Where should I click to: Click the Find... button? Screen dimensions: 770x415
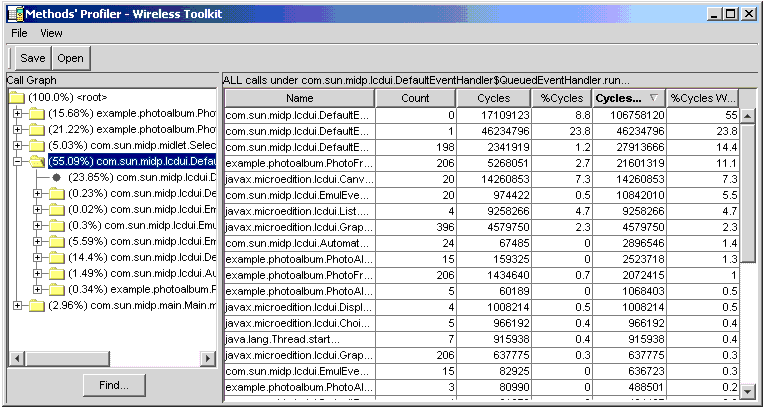(114, 386)
